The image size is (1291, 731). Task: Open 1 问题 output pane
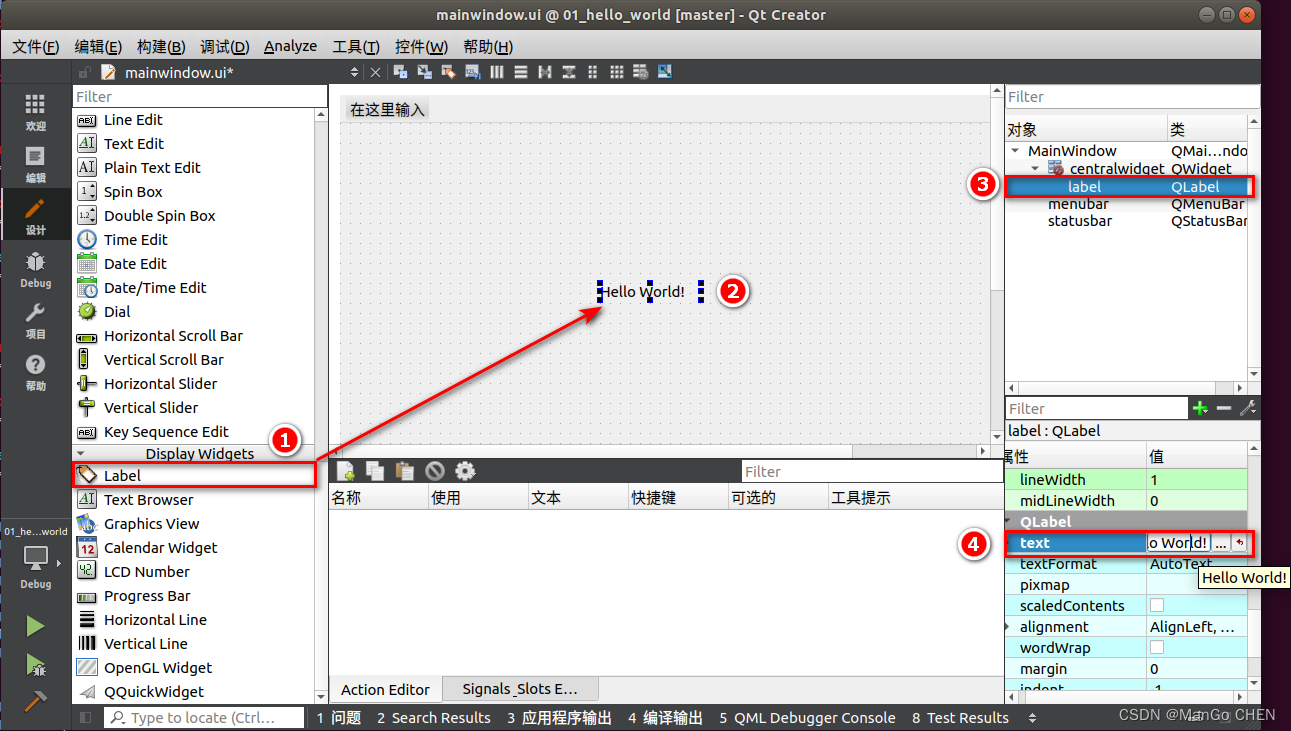click(x=339, y=718)
